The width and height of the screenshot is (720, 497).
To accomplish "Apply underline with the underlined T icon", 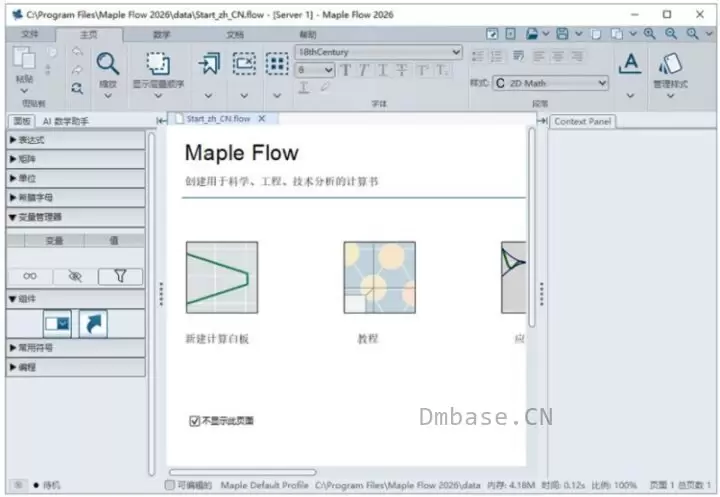I will pos(383,70).
